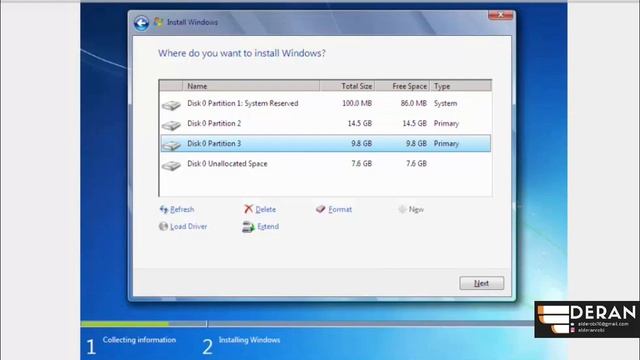640x360 pixels.
Task: Open the Load Driver link
Action: [189, 227]
